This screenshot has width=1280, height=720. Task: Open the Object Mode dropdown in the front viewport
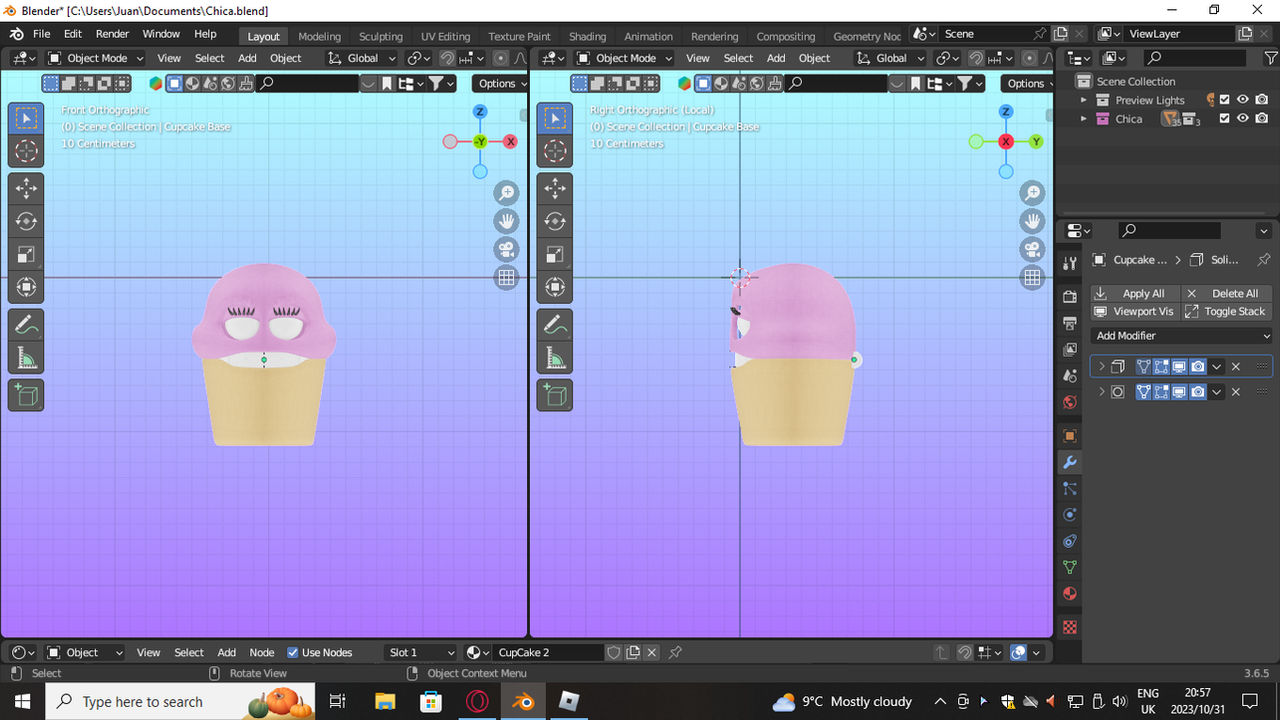coord(97,58)
